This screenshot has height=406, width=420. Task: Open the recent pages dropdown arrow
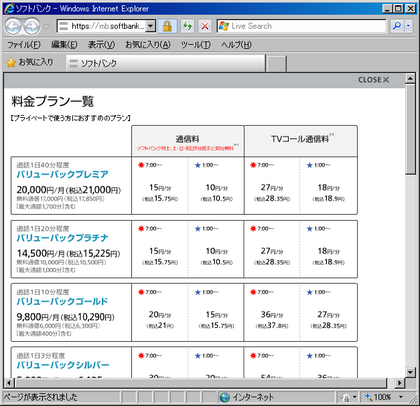click(x=46, y=26)
